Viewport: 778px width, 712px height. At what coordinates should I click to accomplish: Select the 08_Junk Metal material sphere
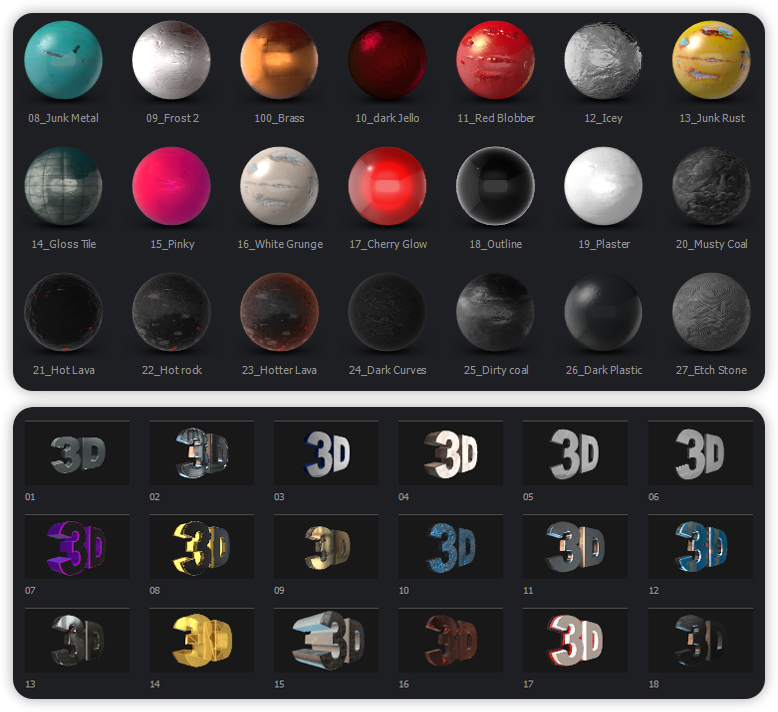64,60
